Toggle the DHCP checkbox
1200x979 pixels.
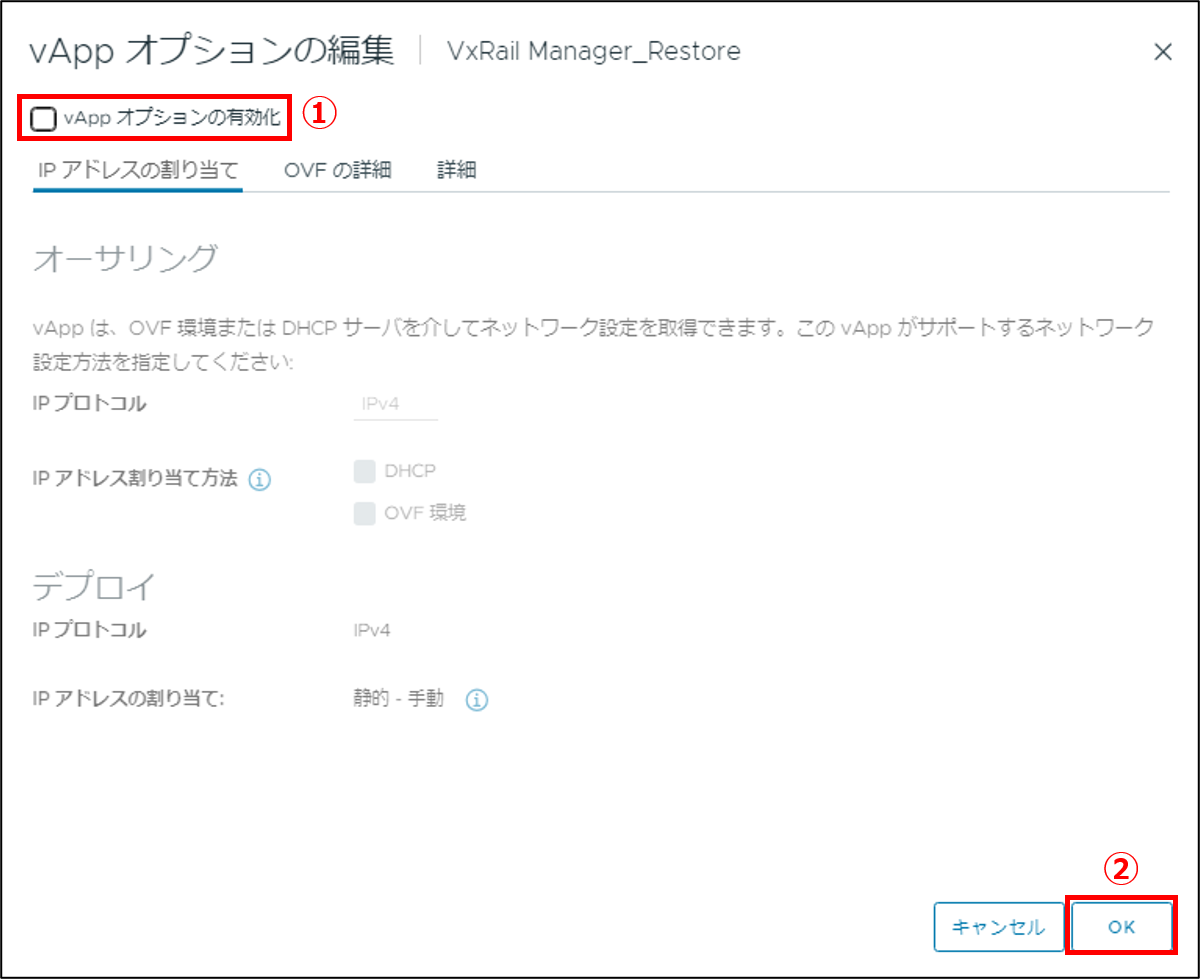364,471
